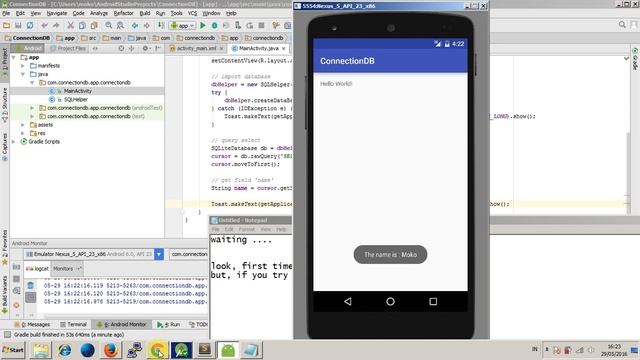Screen dimensions: 640x360
Task: Click the java breadcrumb folder
Action: (x=137, y=38)
